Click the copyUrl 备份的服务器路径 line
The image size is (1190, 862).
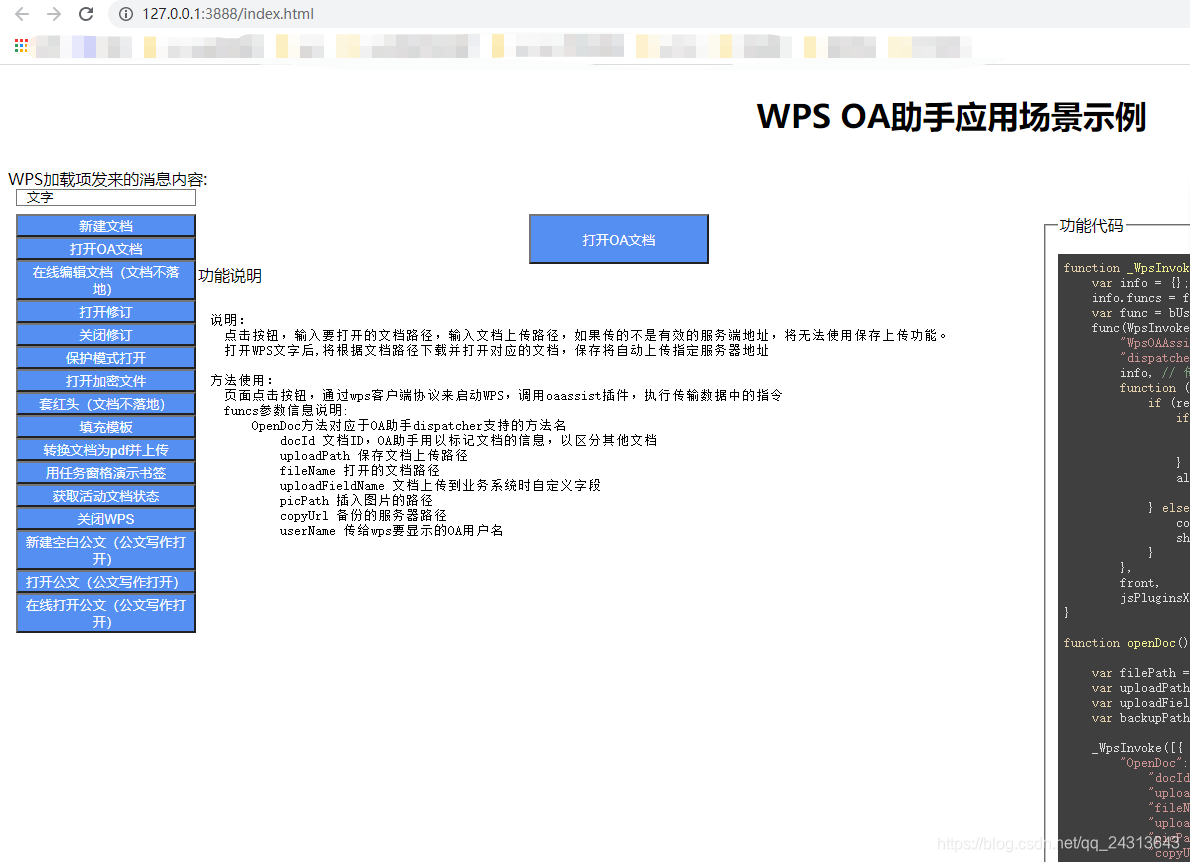[x=363, y=516]
